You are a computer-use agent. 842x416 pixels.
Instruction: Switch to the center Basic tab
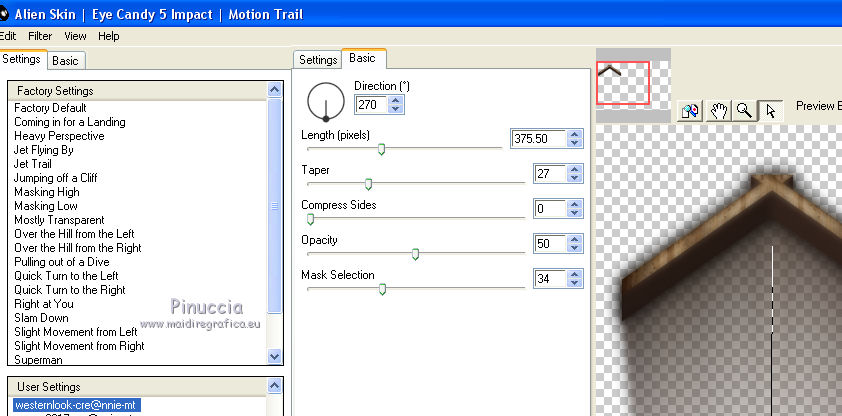pos(362,58)
